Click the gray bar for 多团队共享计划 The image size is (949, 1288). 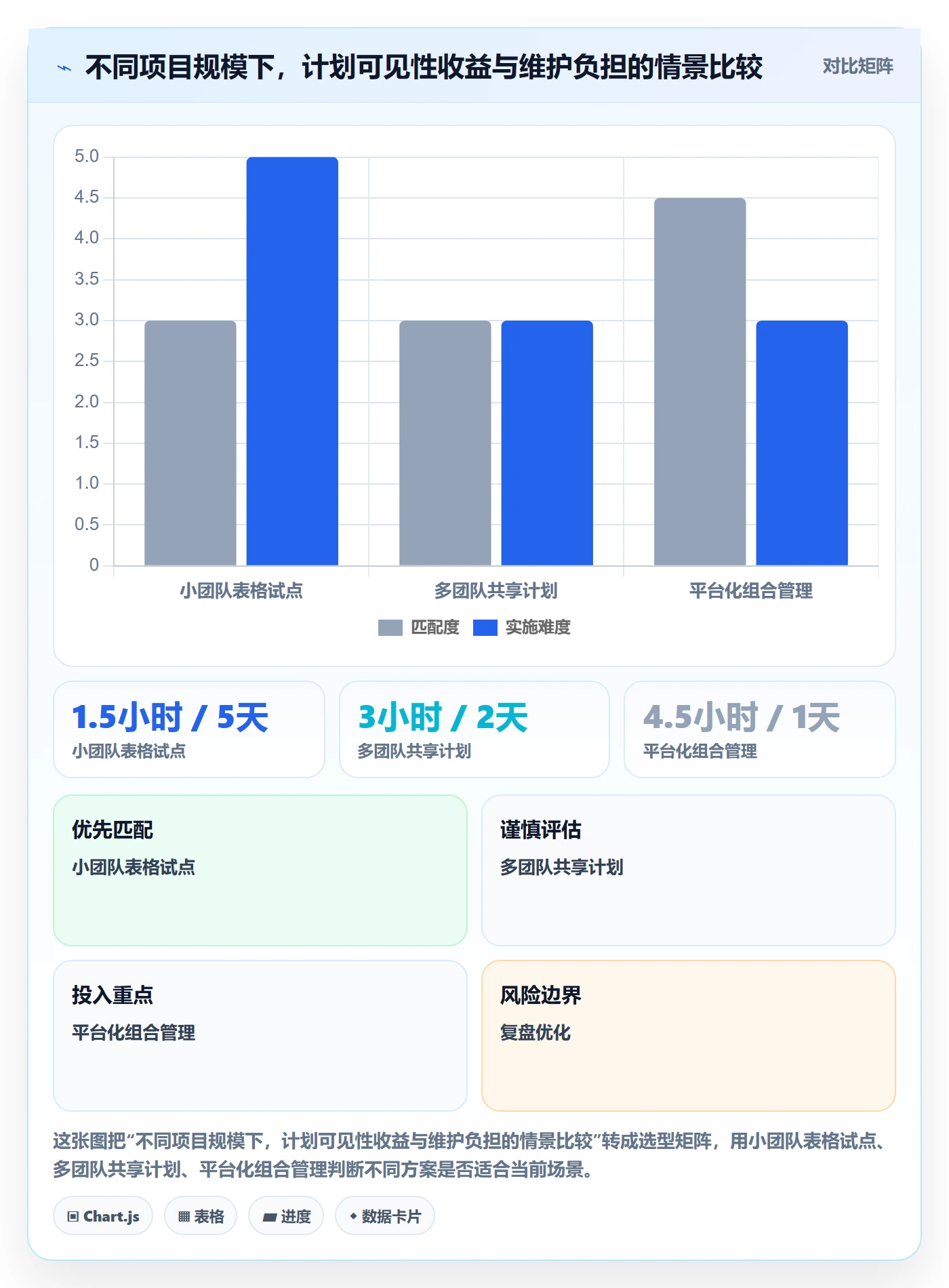tap(445, 443)
